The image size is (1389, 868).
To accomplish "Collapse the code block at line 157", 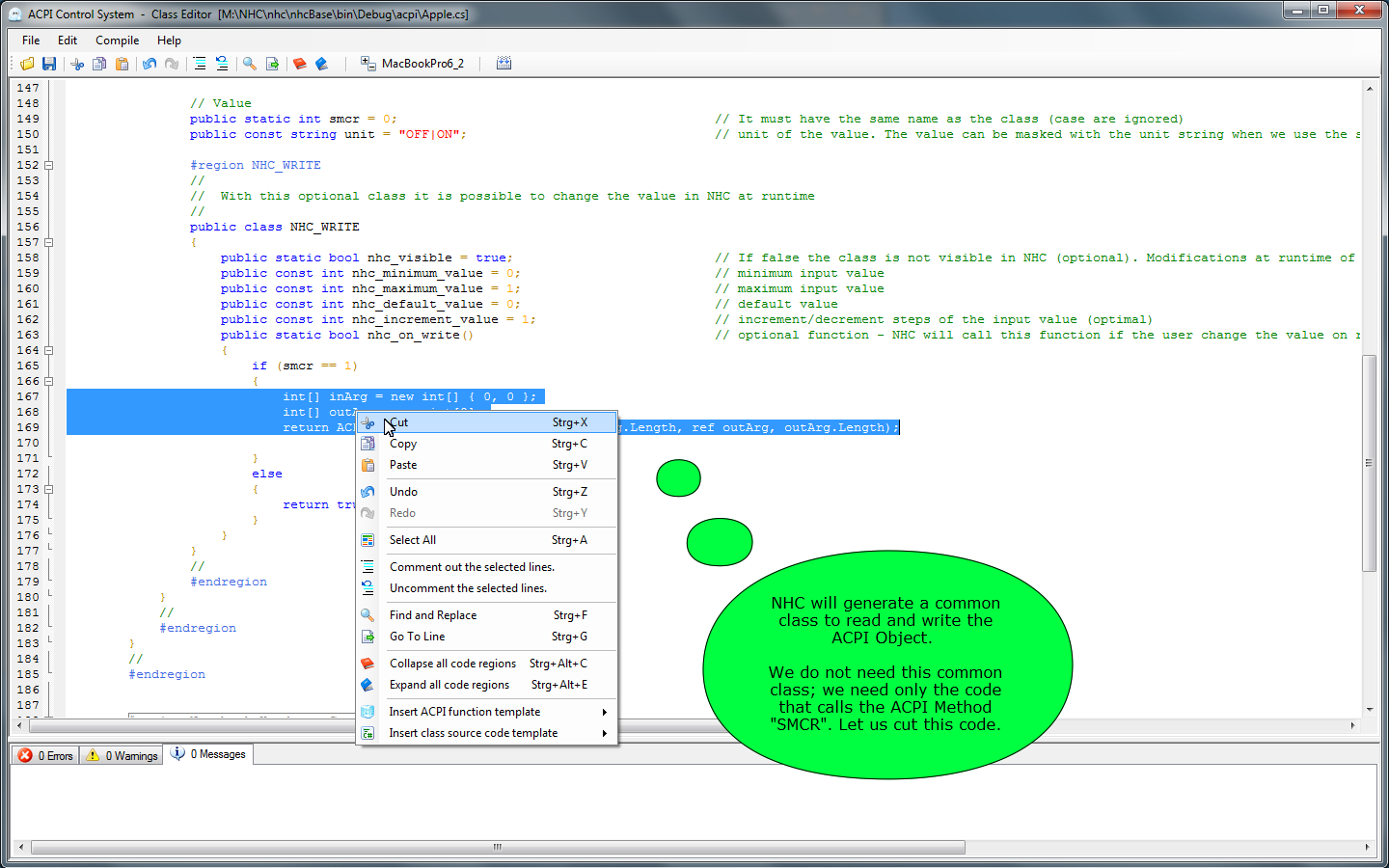I will click(x=49, y=242).
